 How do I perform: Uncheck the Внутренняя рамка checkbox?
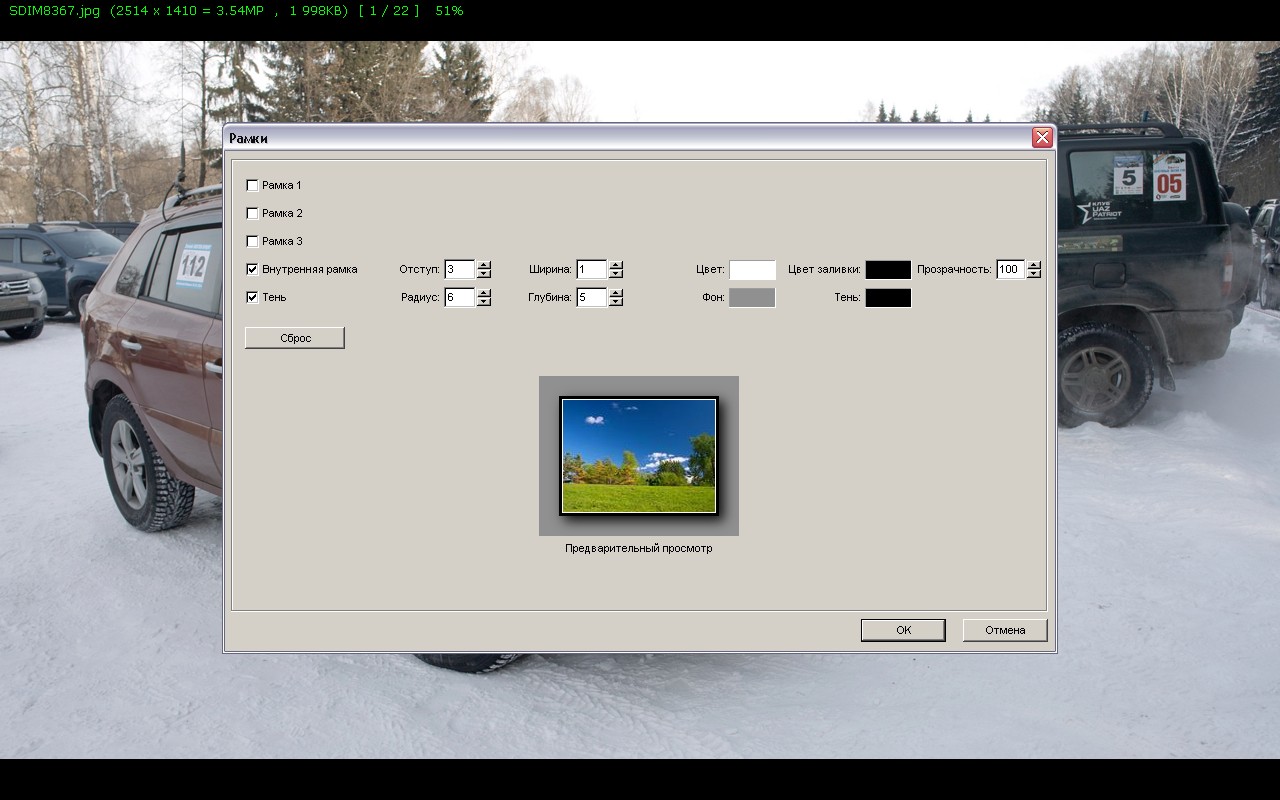coord(252,269)
